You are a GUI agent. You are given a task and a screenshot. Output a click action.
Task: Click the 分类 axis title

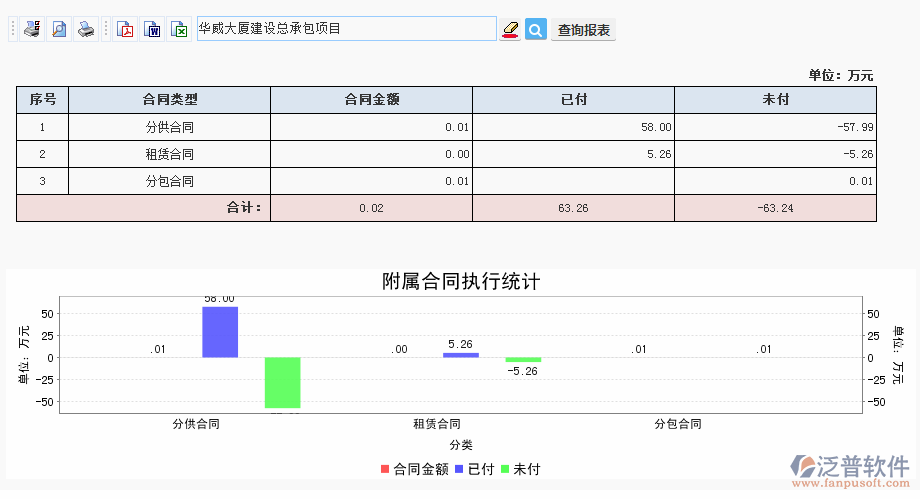pyautogui.click(x=461, y=445)
